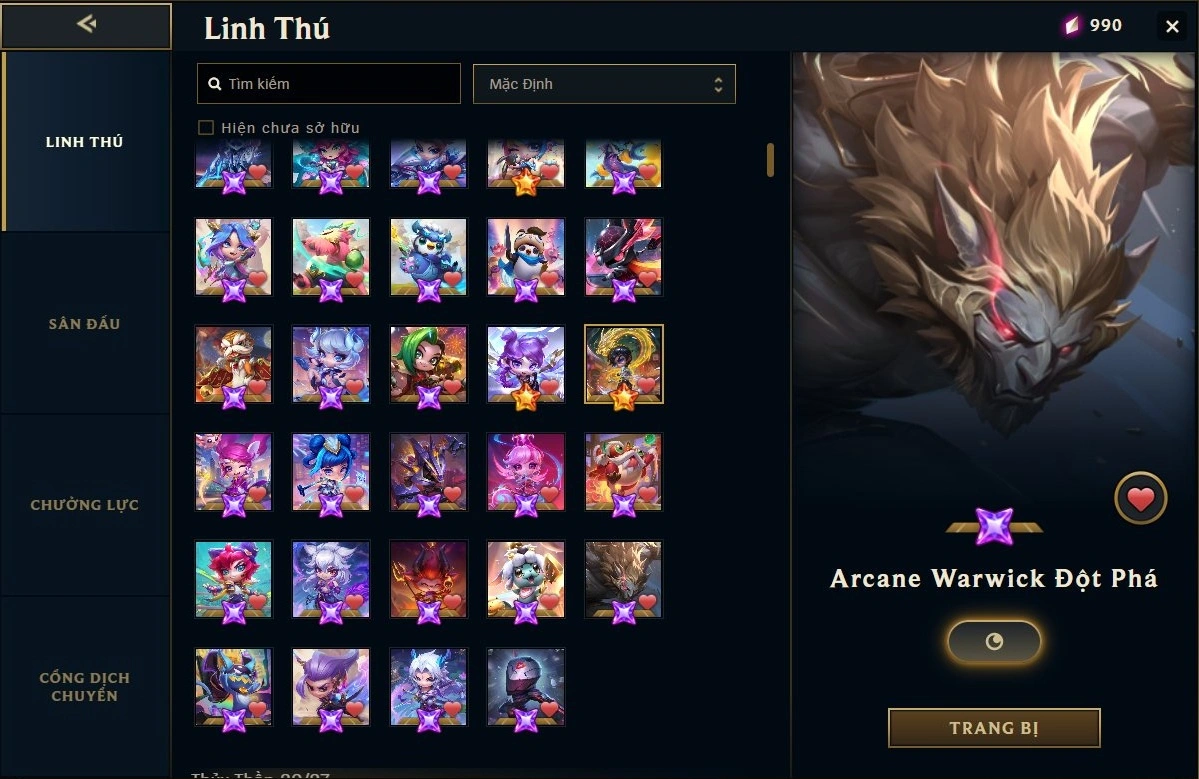
Task: Toggle the large favorite heart on Warwick preview
Action: point(1140,498)
